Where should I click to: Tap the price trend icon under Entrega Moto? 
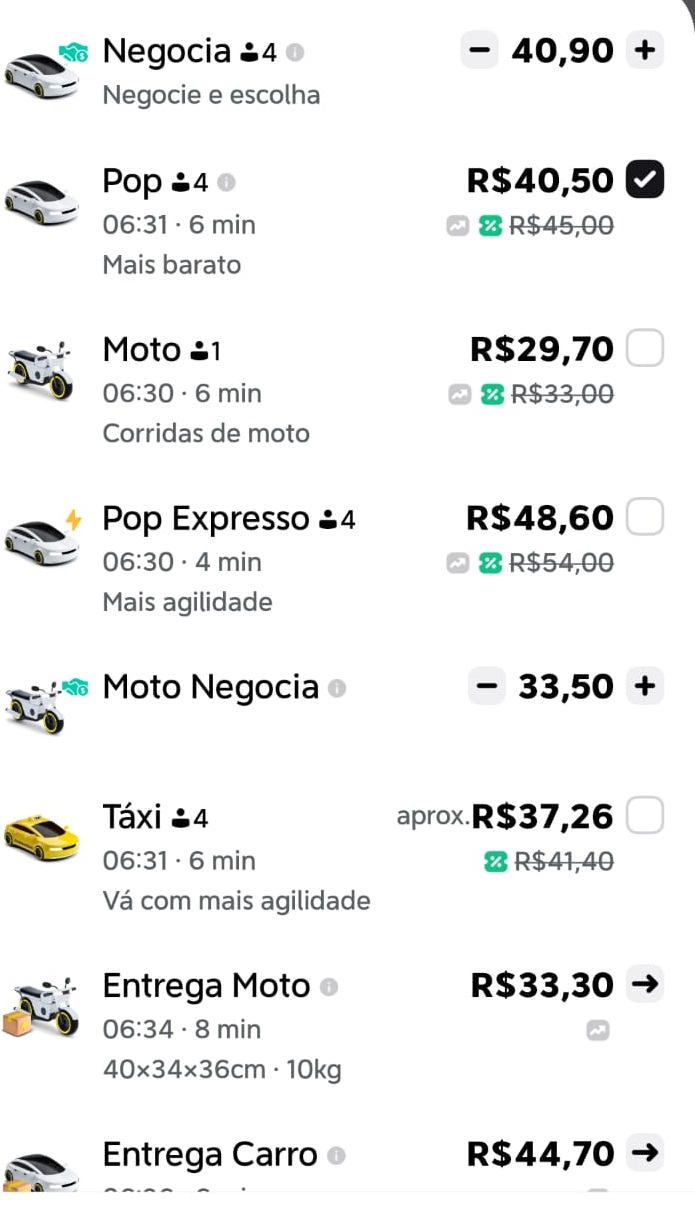pyautogui.click(x=598, y=1030)
